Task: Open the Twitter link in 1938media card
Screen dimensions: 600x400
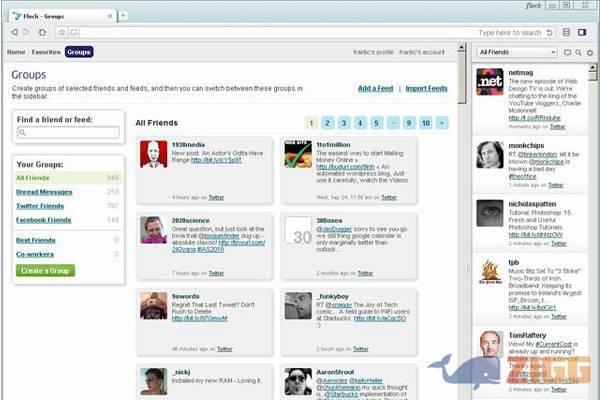Action: click(x=216, y=198)
